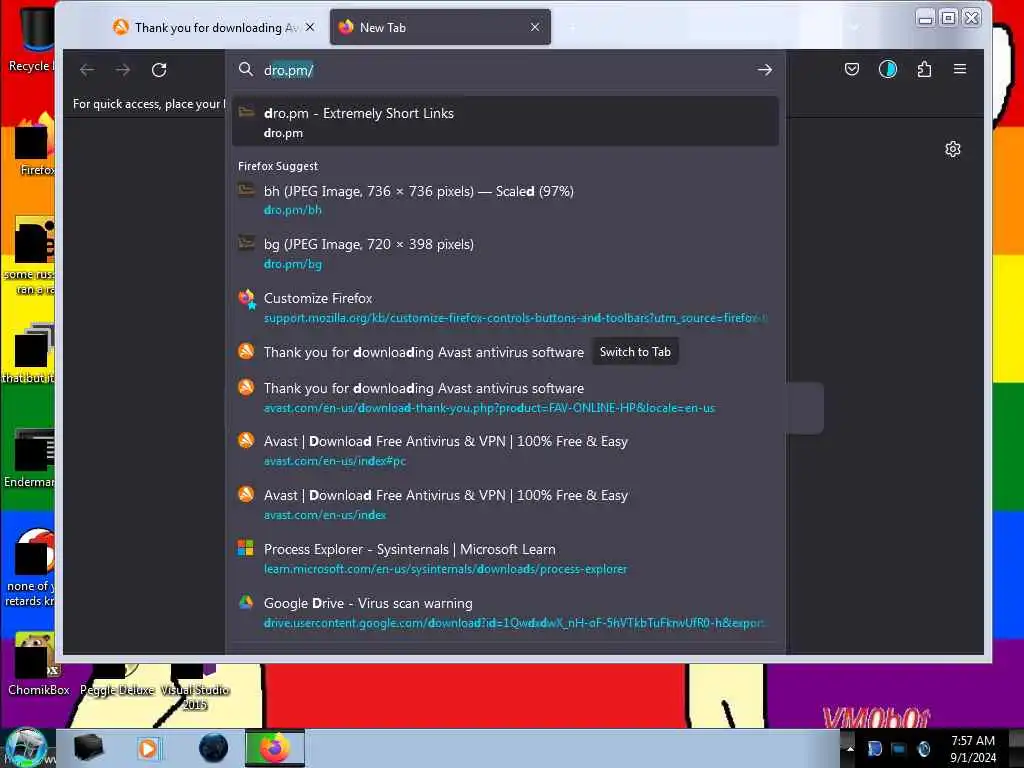
Task: Open the black box taskbar icon
Action: point(88,748)
